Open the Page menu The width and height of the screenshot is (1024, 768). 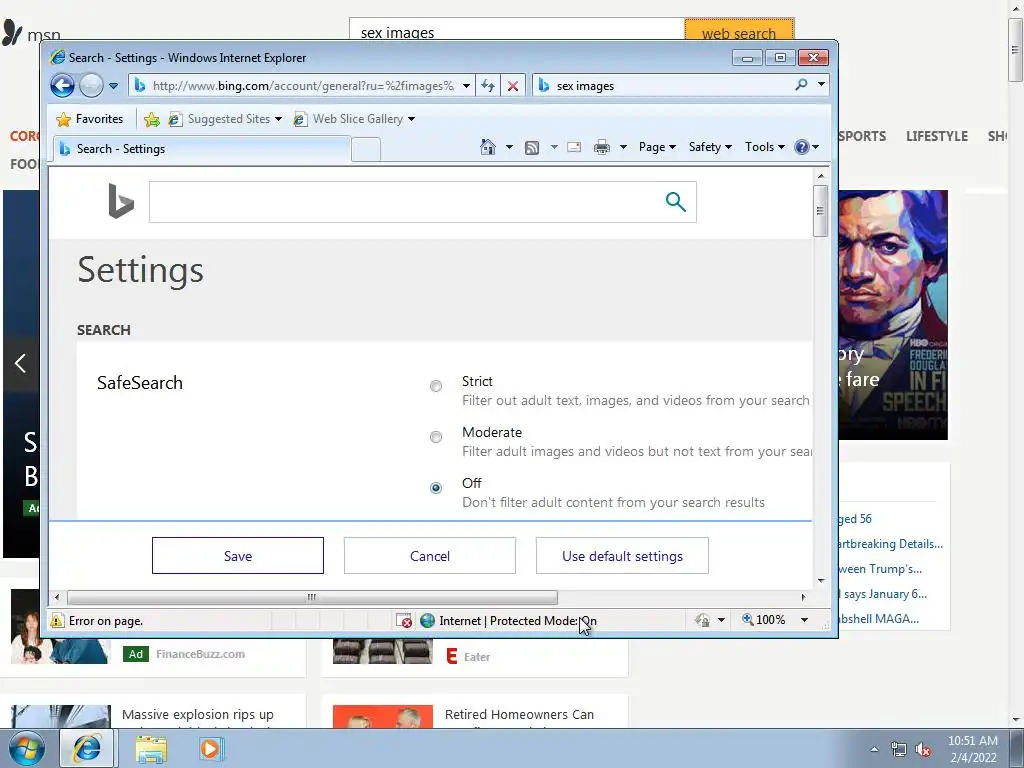[657, 147]
